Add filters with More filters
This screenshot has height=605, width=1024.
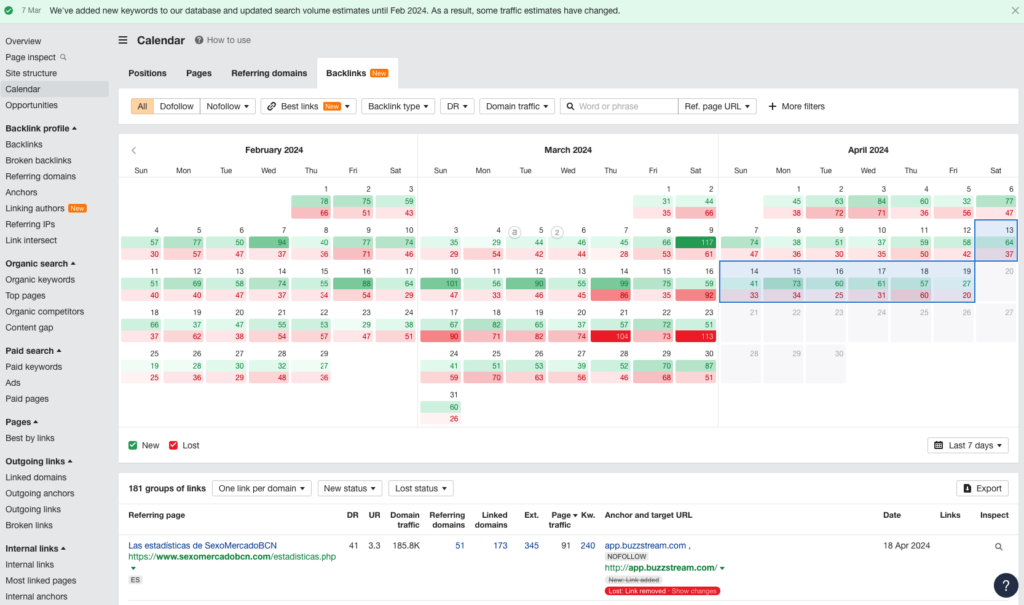(795, 105)
